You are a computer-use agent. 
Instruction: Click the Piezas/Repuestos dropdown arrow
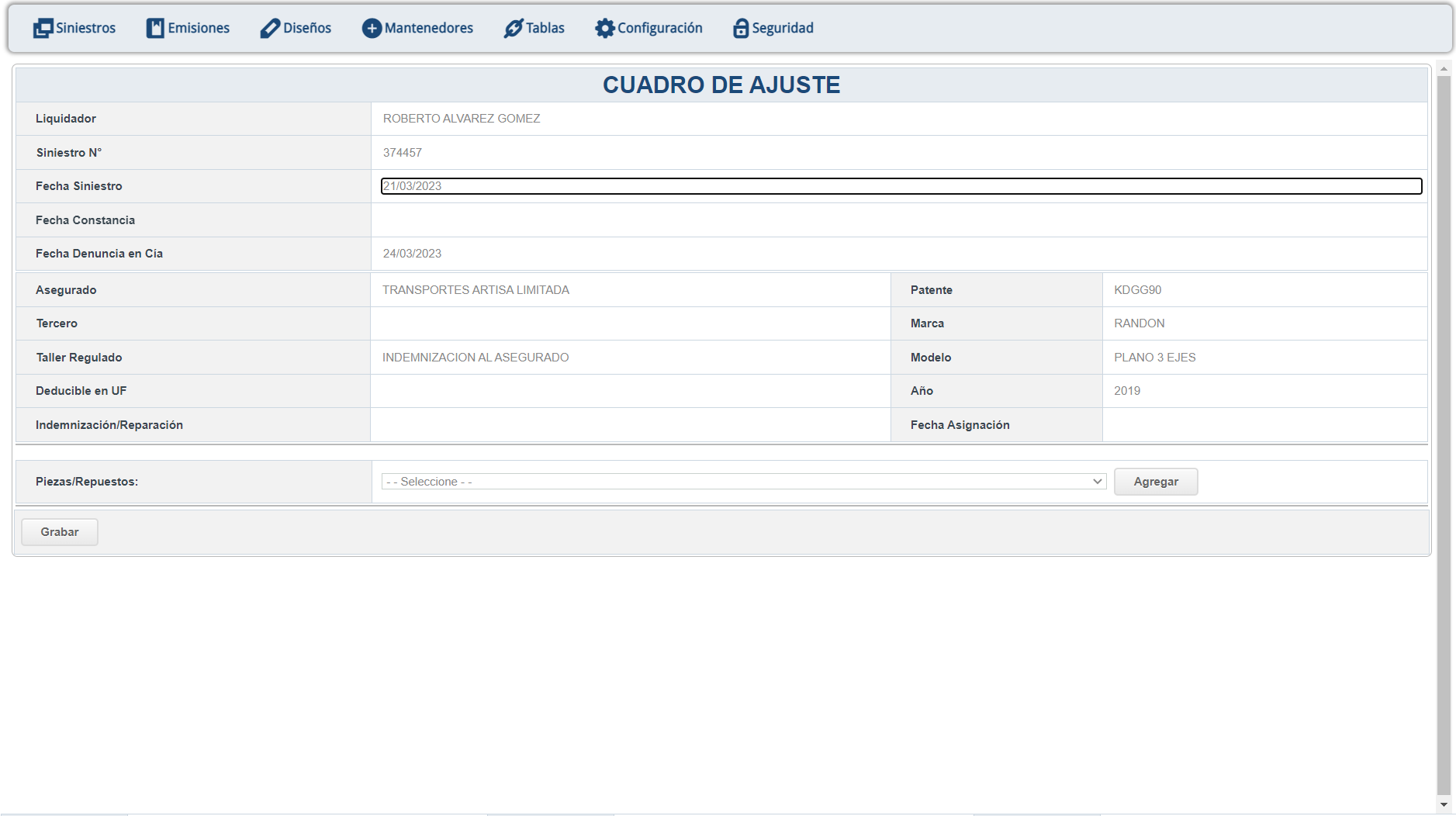click(x=1097, y=482)
